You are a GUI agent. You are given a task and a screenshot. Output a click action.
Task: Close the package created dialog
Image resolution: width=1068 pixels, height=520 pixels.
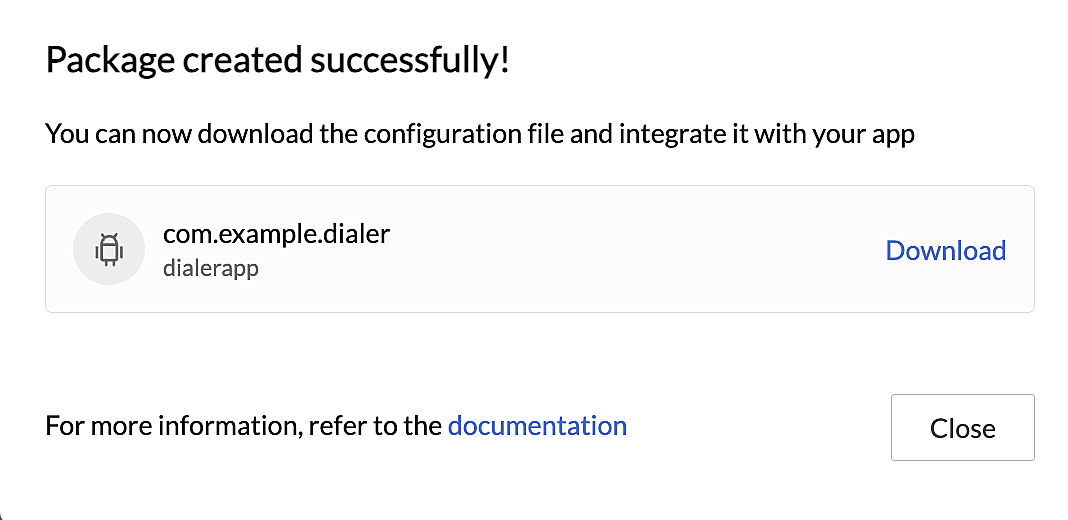click(962, 427)
